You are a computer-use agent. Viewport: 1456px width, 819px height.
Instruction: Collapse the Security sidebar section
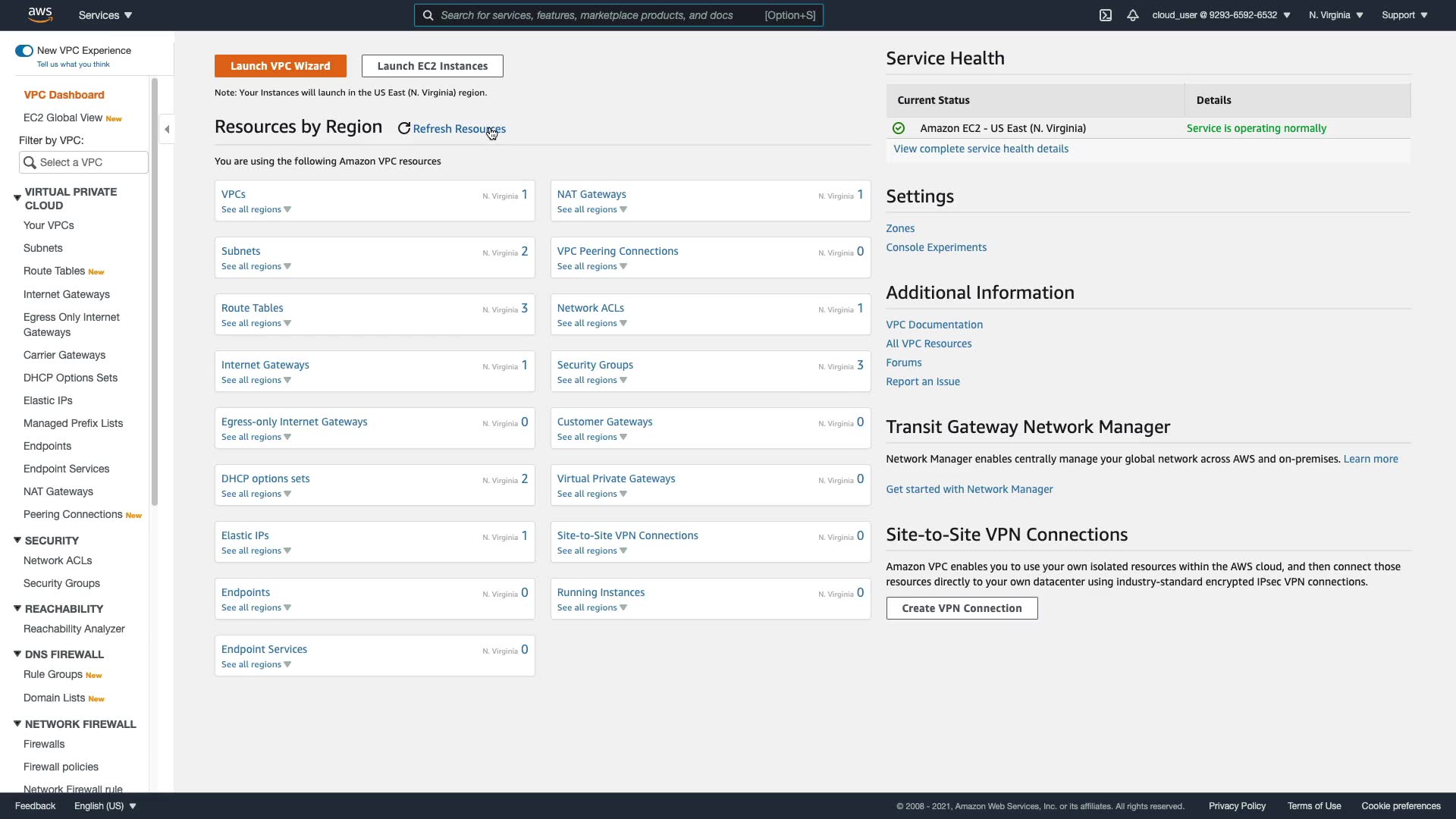(x=17, y=540)
